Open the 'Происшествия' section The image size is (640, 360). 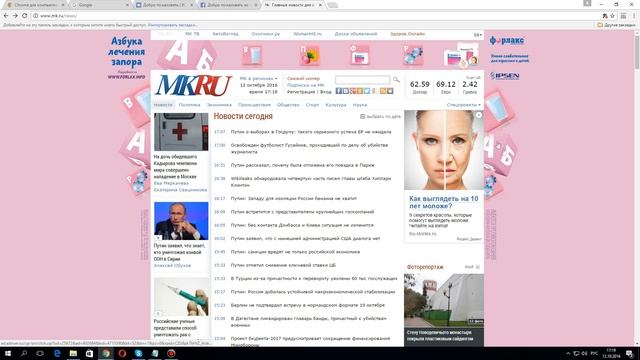(x=254, y=105)
